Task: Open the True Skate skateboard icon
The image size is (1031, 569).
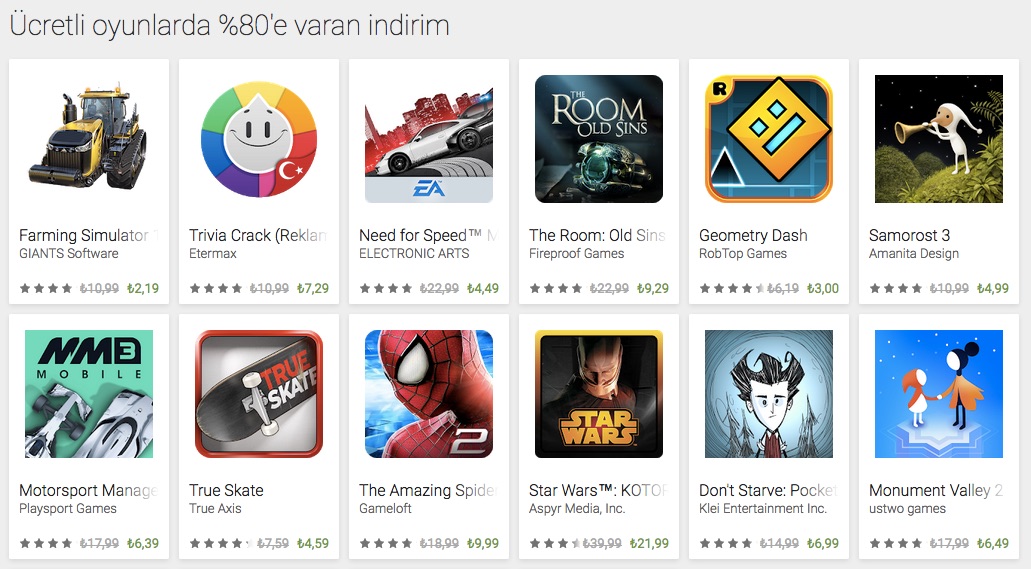Action: click(259, 394)
